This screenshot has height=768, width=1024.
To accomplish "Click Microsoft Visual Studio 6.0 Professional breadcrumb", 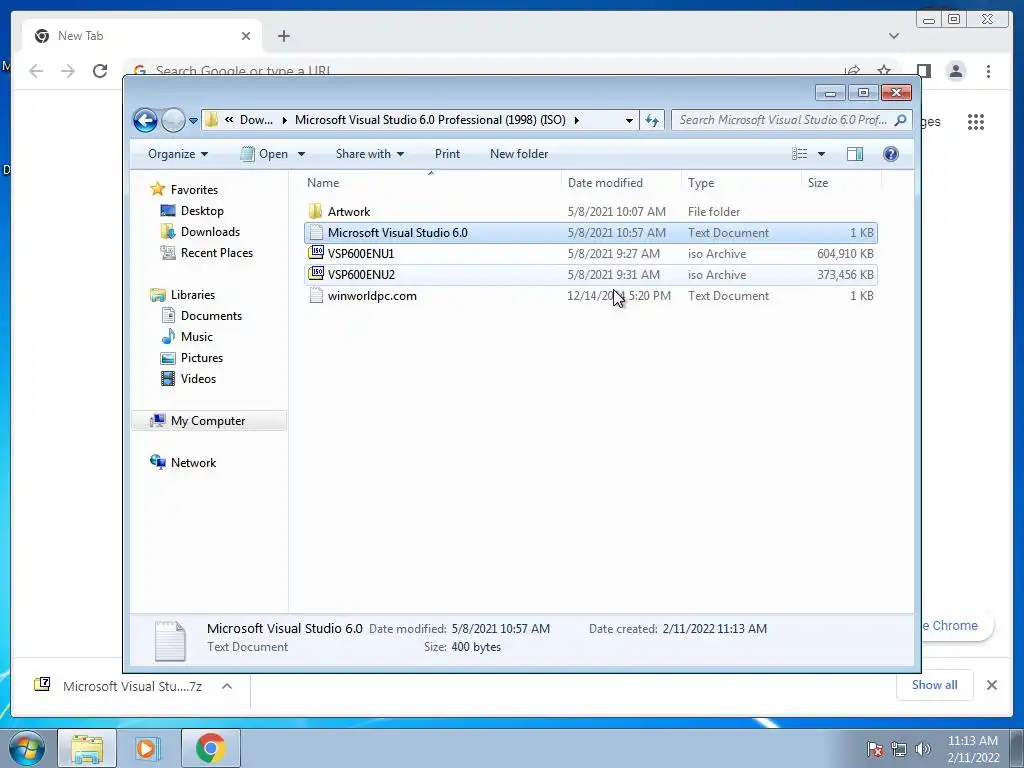I will [x=430, y=120].
